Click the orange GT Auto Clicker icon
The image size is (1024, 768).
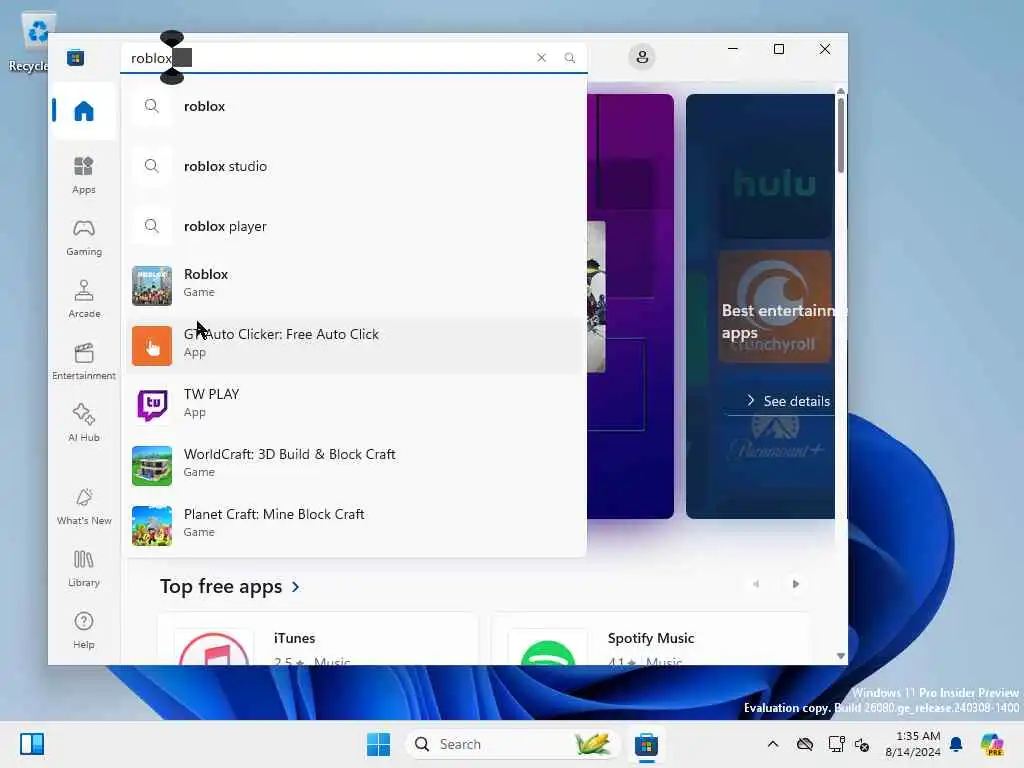(x=152, y=345)
